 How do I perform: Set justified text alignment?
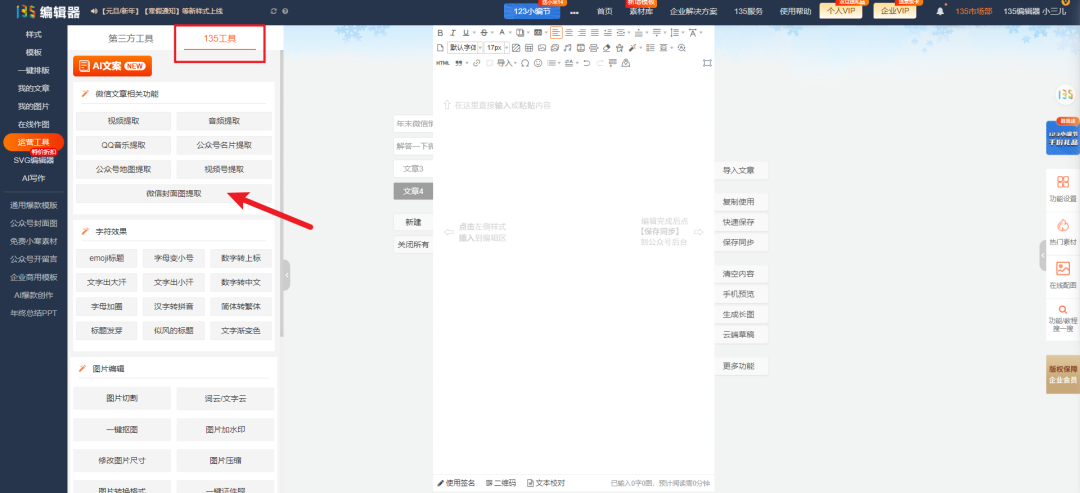coord(595,32)
